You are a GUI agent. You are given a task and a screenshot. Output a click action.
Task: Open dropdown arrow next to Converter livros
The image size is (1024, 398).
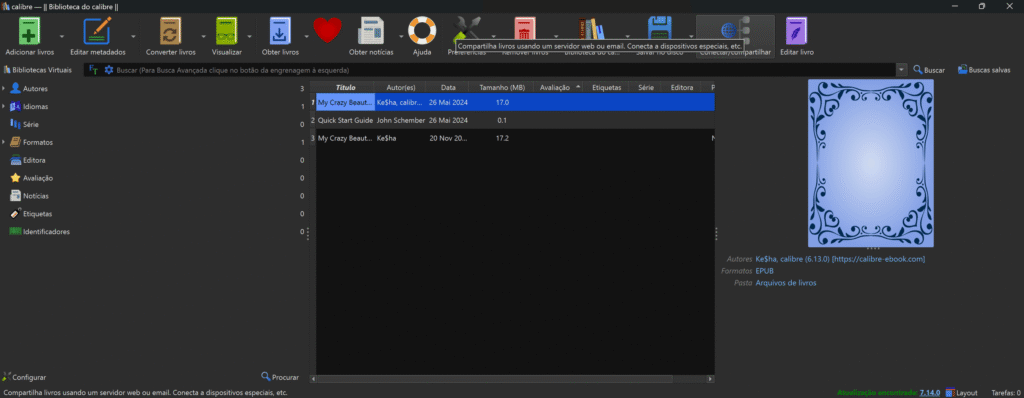click(x=203, y=37)
